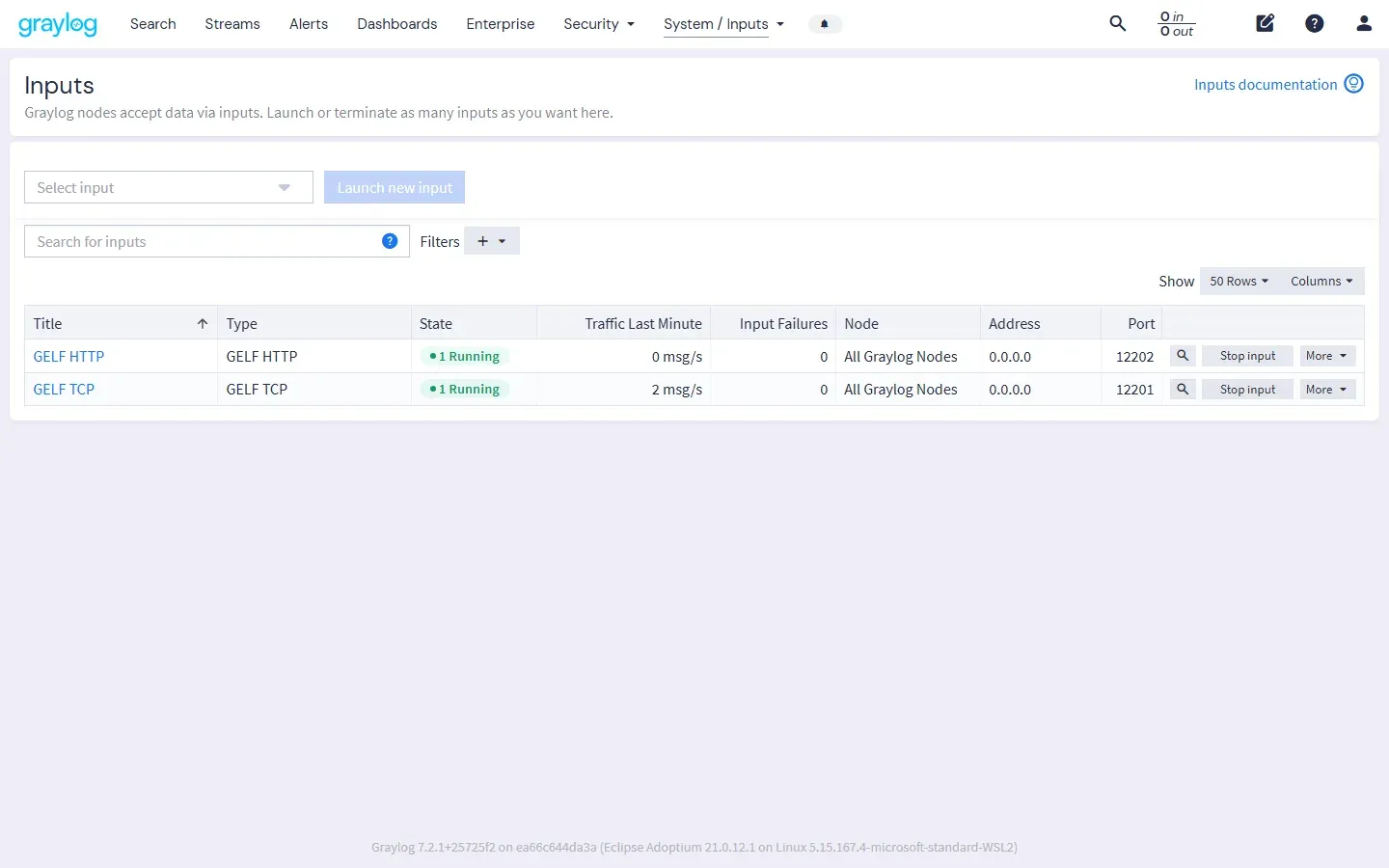The height and width of the screenshot is (868, 1389).
Task: Click port value 12202
Action: coord(1135,356)
